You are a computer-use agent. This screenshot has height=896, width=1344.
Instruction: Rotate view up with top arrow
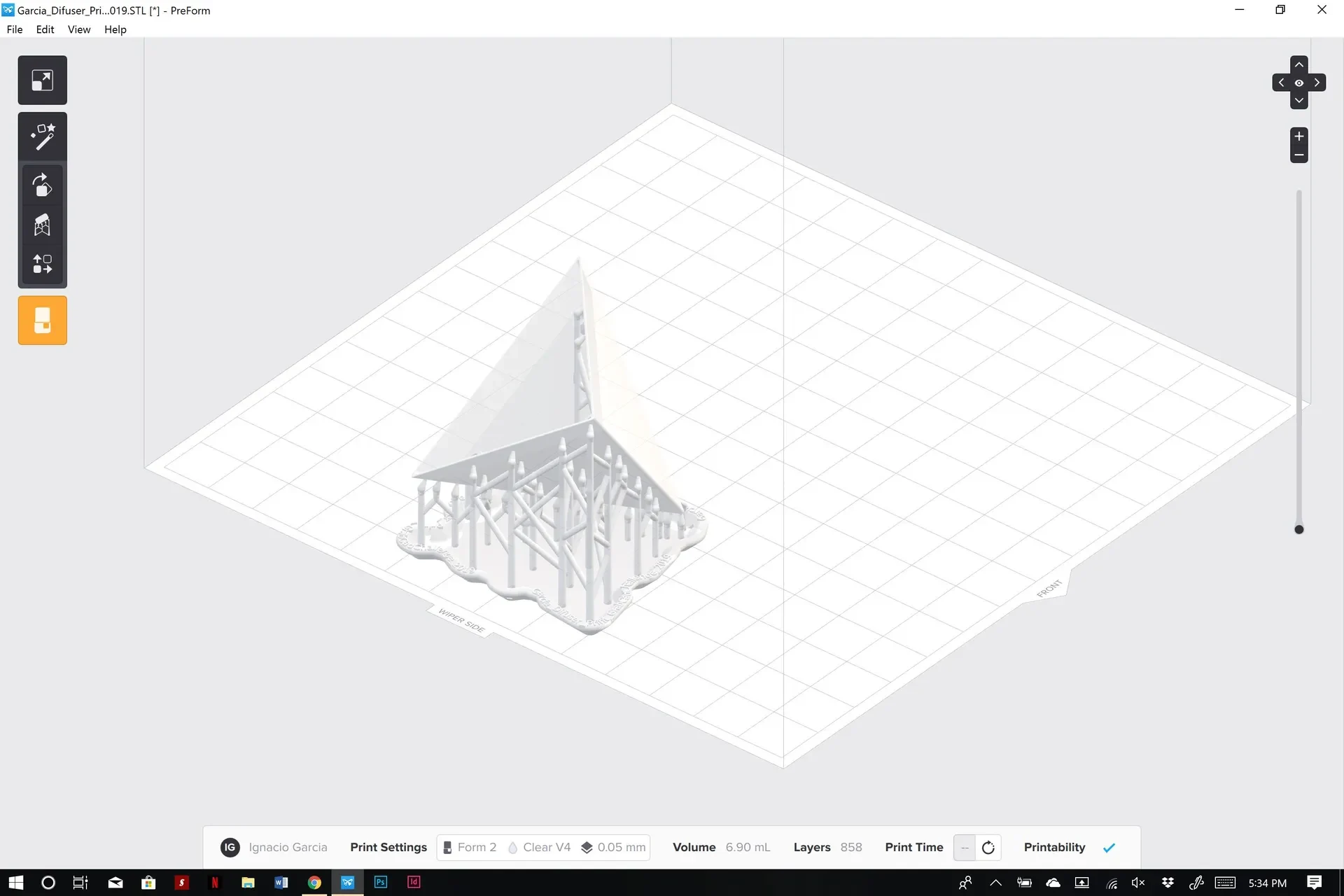tap(1299, 64)
